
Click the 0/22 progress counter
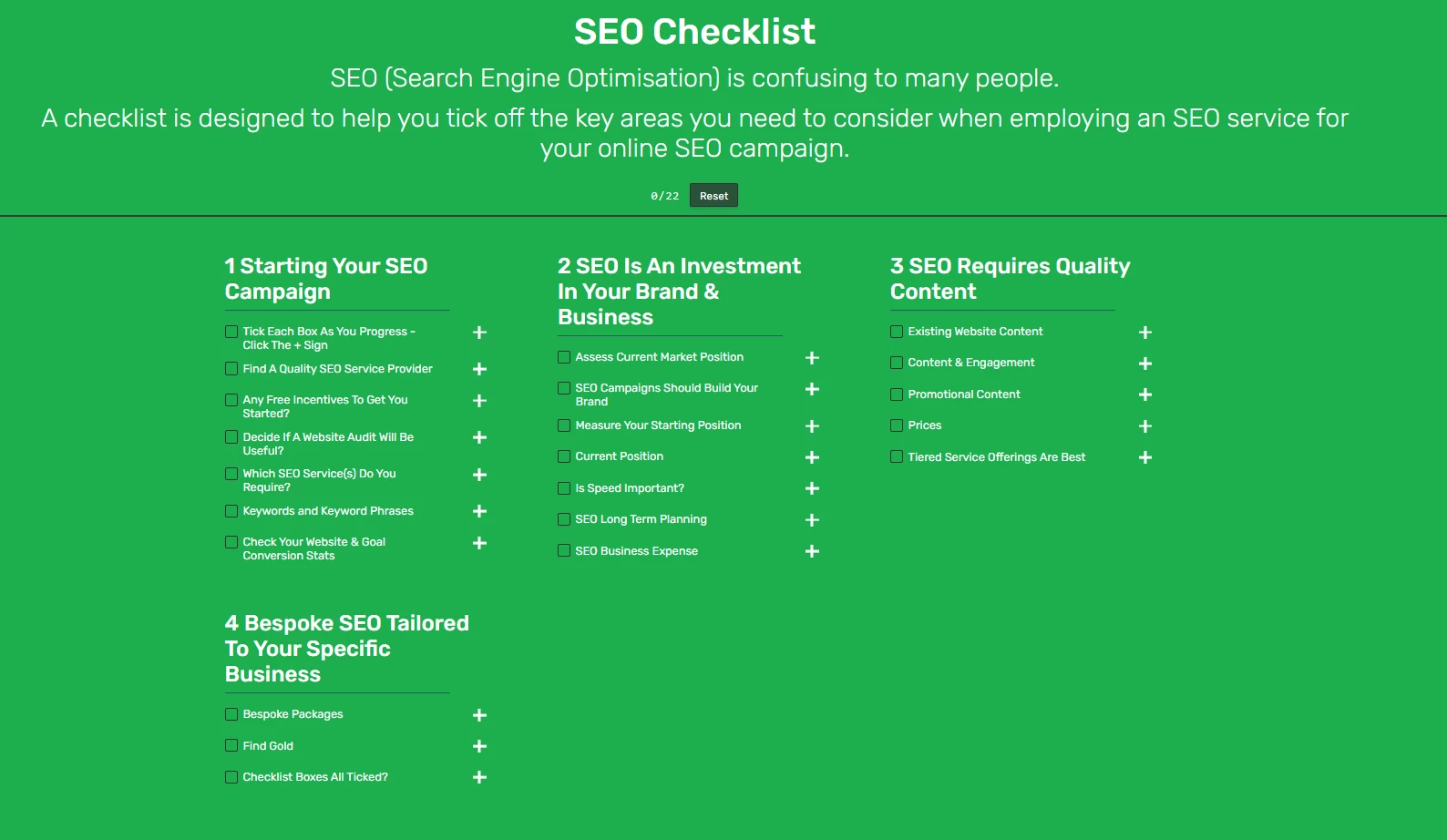click(664, 196)
